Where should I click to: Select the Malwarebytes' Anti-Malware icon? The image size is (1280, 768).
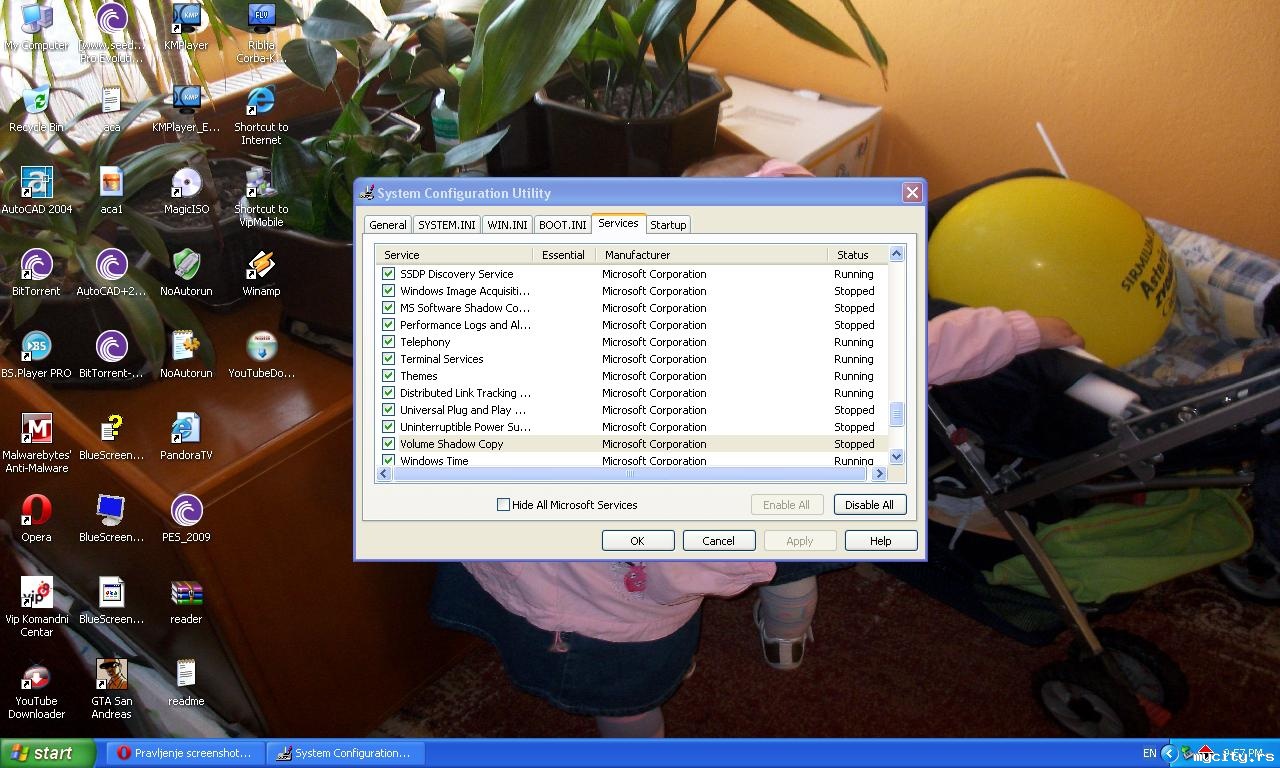tap(37, 442)
